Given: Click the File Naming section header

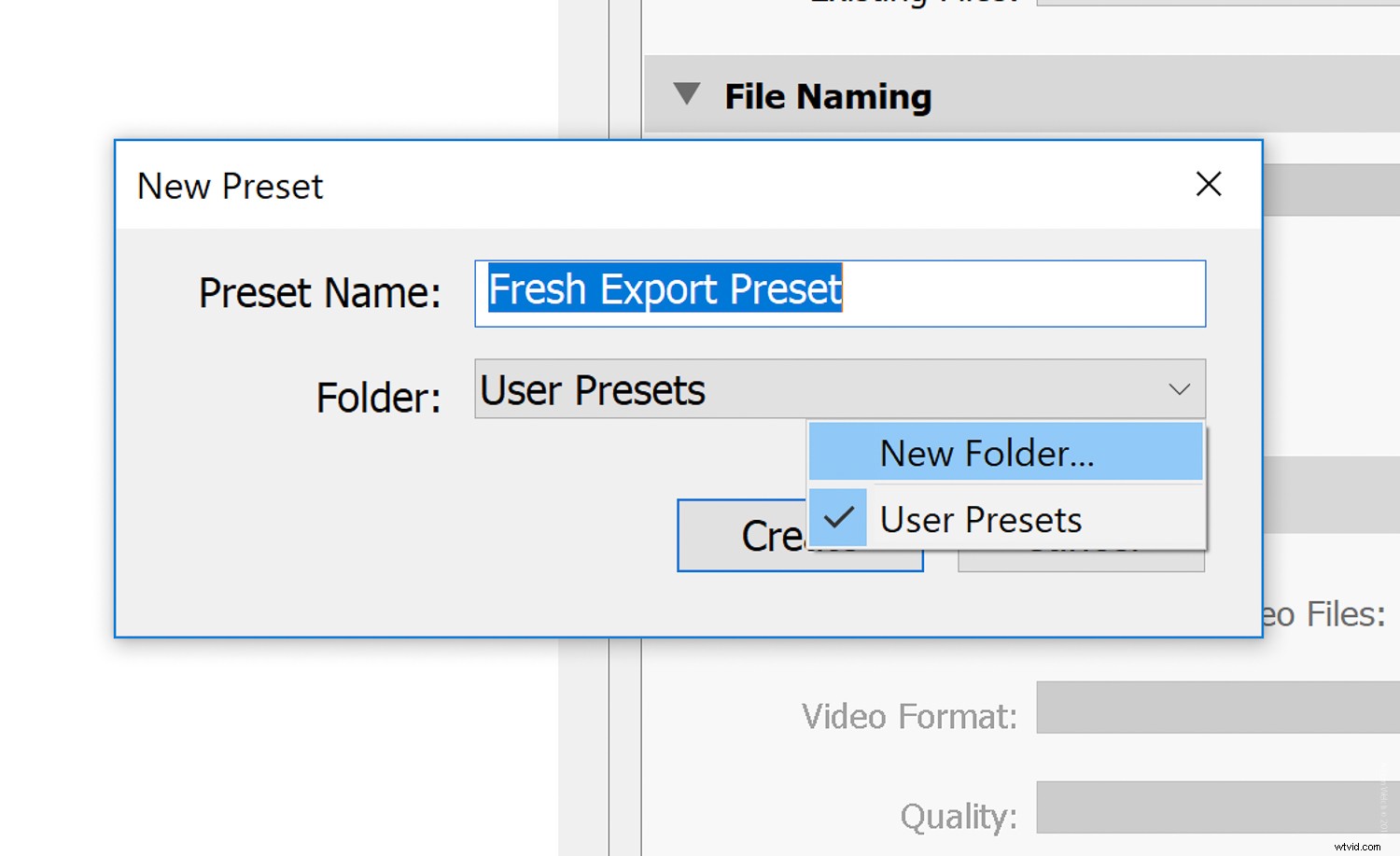Looking at the screenshot, I should click(827, 94).
